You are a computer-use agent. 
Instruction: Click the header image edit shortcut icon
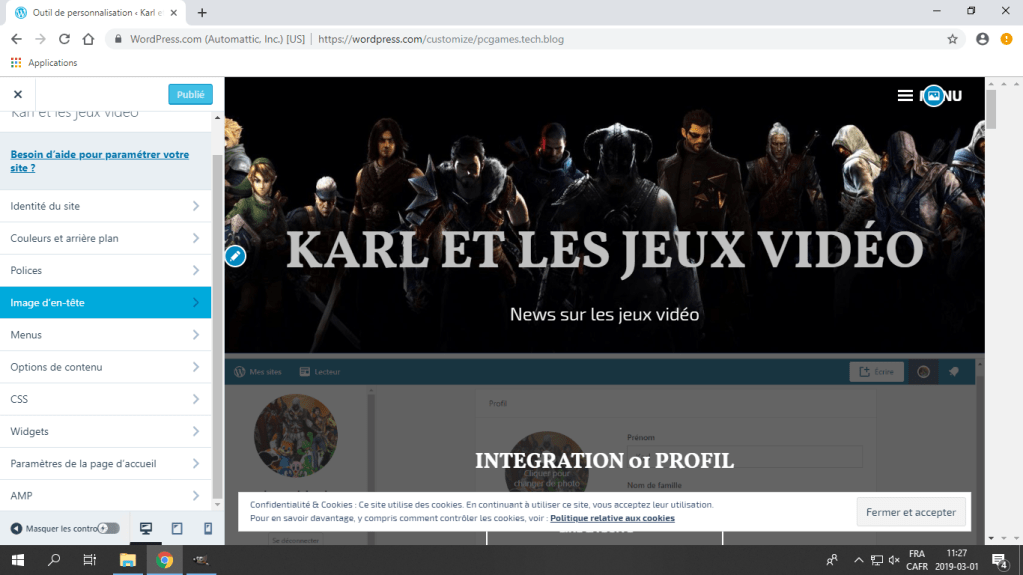tap(933, 96)
